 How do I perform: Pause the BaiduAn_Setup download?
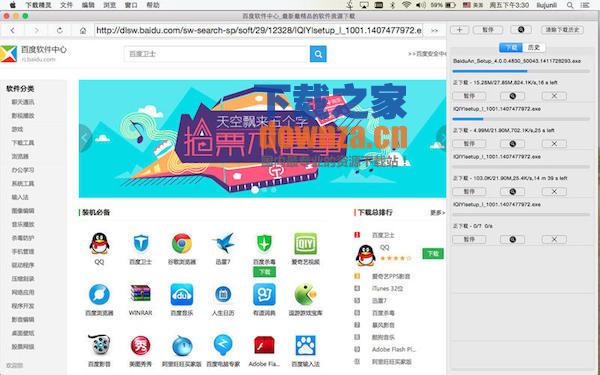coord(469,96)
